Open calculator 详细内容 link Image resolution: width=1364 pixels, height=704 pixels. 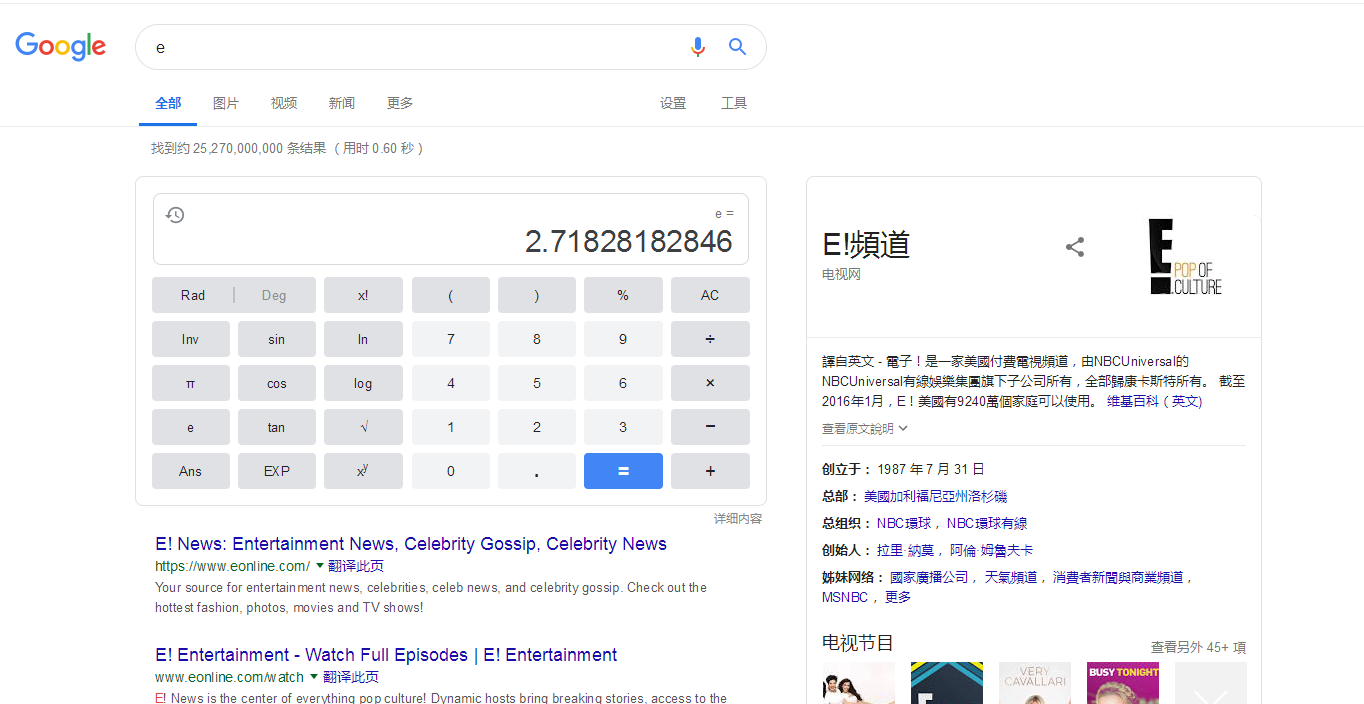[x=738, y=519]
